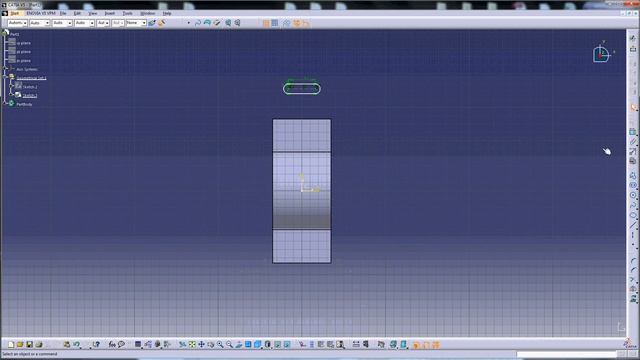Click the Open file icon

(x=20, y=345)
